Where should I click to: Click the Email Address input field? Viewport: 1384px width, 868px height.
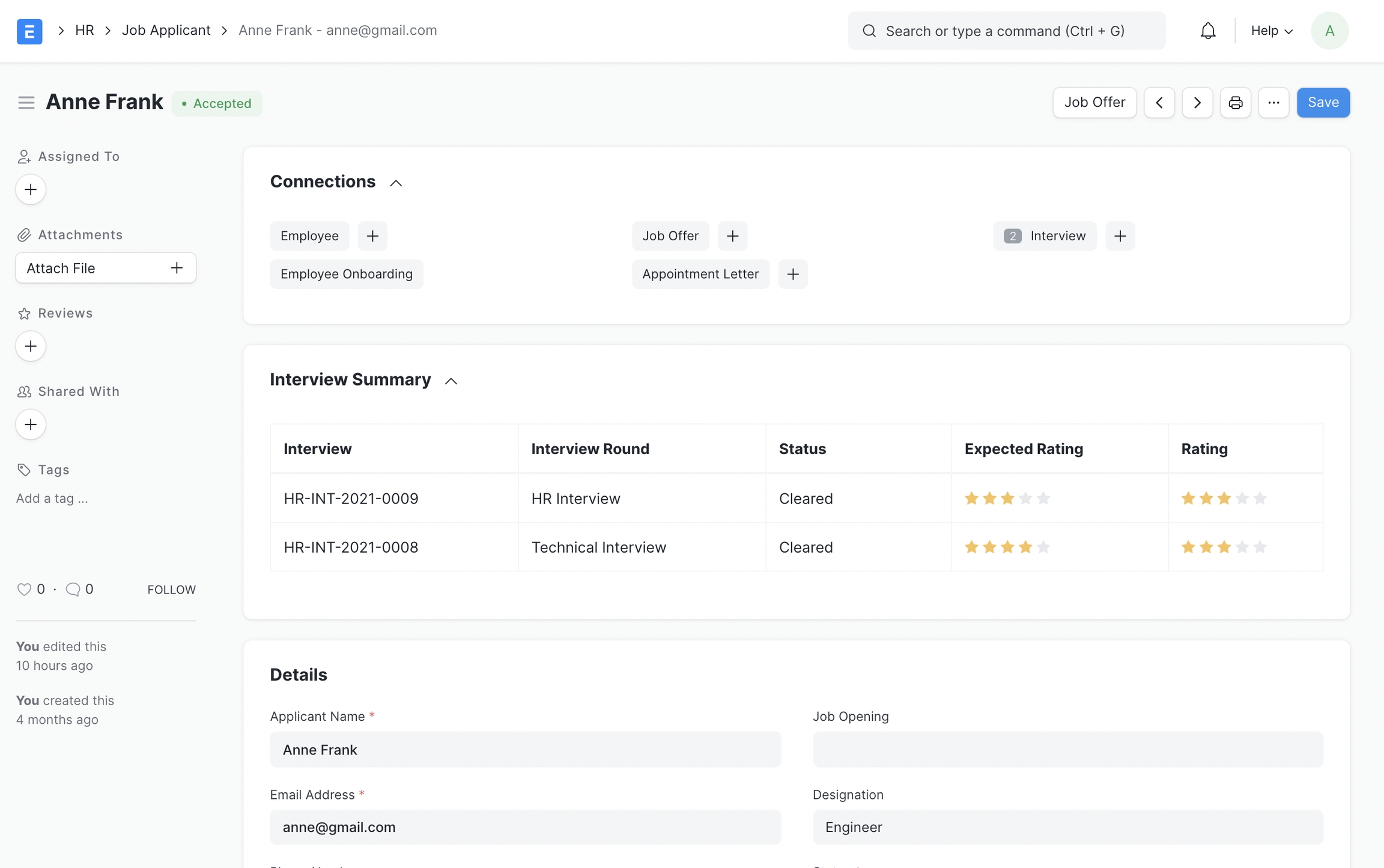click(x=525, y=827)
